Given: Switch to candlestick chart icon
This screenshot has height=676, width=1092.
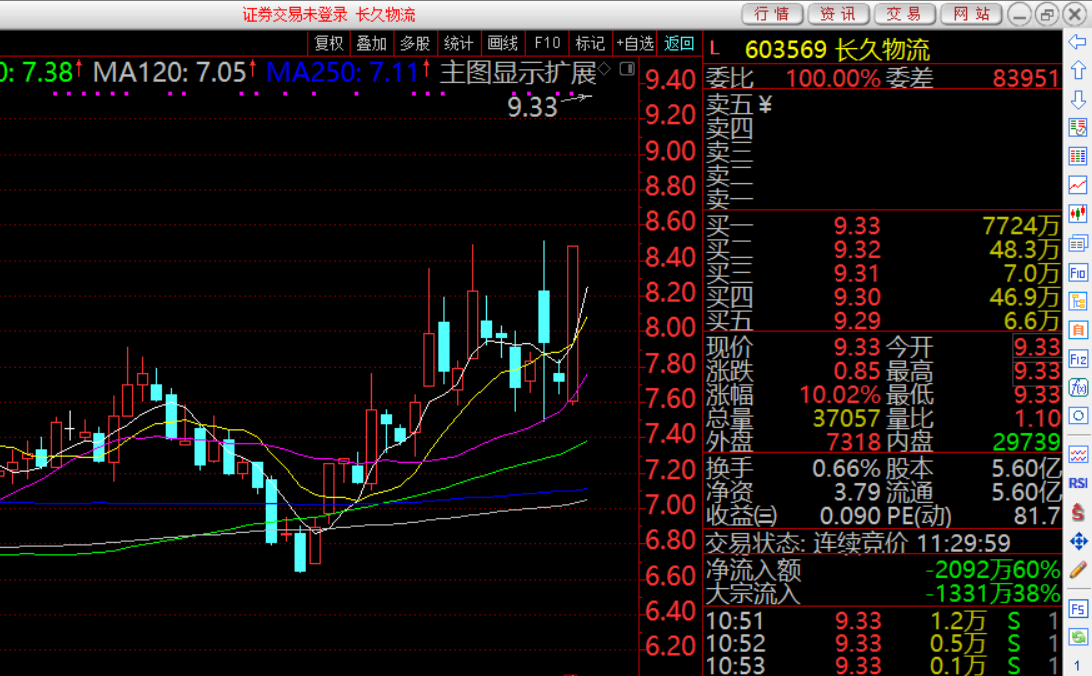Looking at the screenshot, I should 1077,214.
